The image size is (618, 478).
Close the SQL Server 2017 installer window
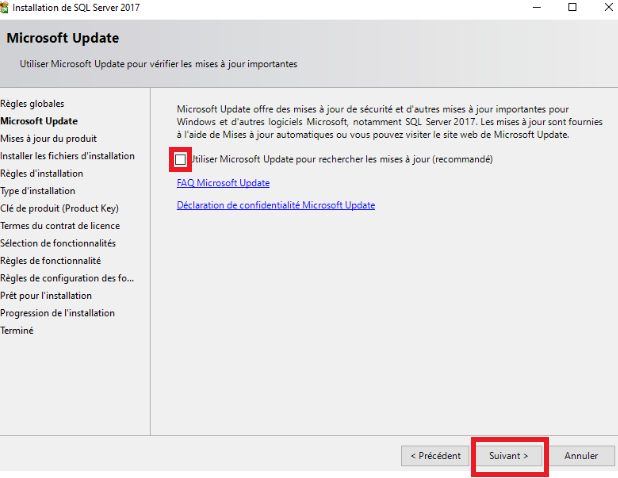click(609, 7)
